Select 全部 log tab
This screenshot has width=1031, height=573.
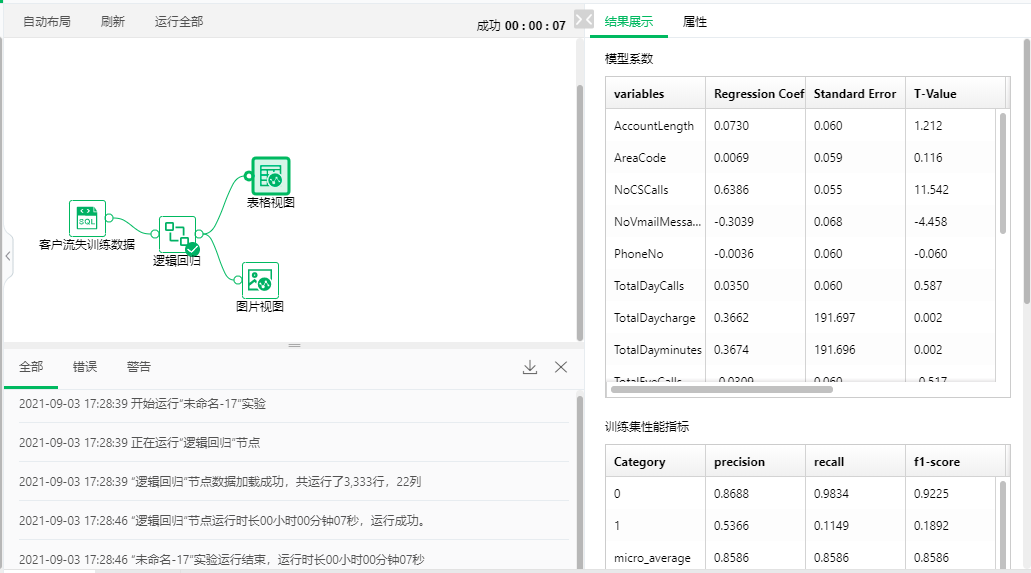pos(31,367)
